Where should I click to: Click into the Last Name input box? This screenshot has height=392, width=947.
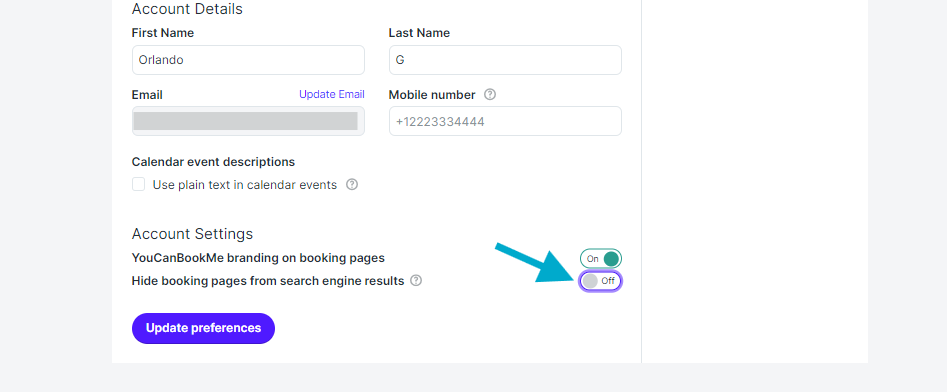click(506, 60)
